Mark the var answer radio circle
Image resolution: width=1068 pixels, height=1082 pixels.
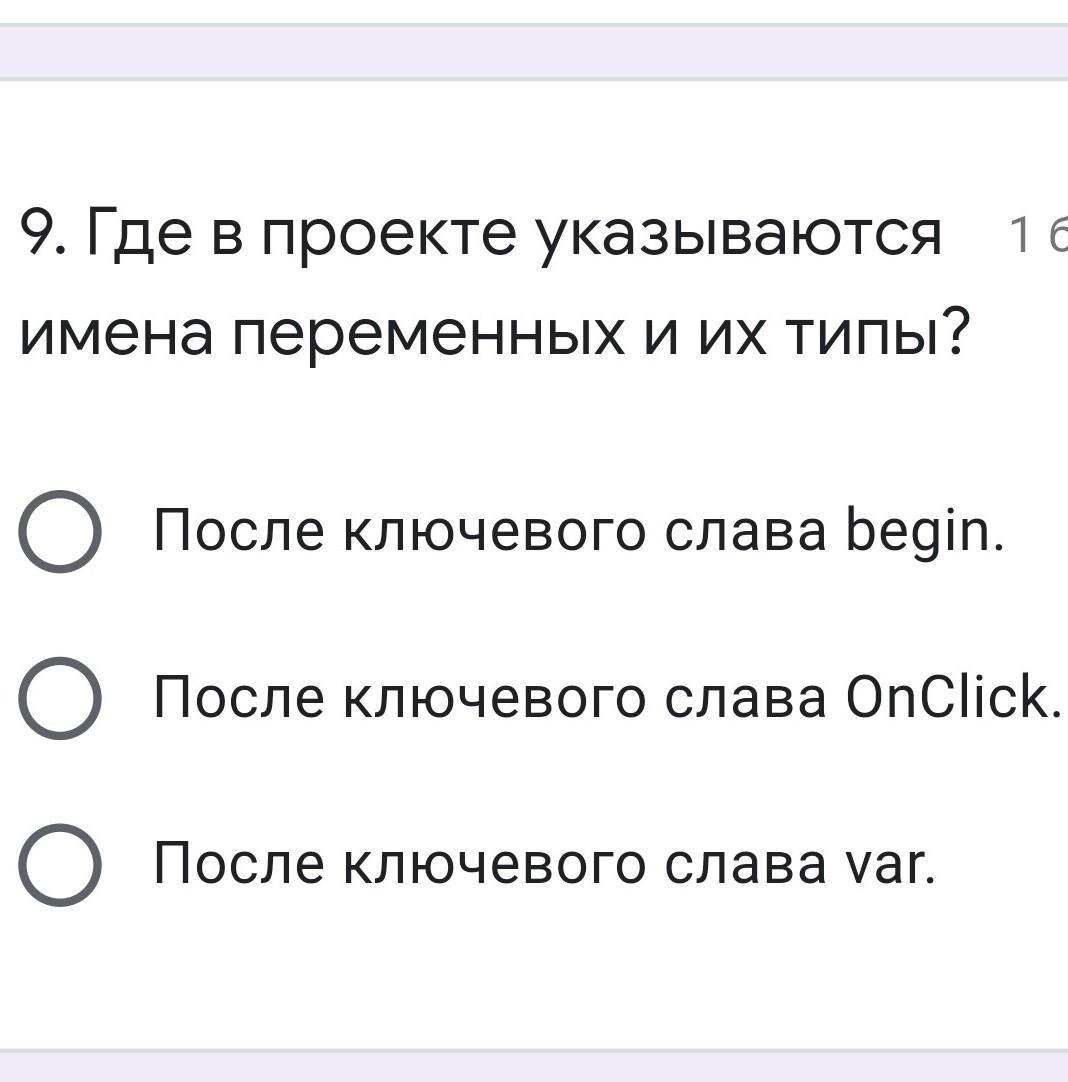[x=60, y=865]
